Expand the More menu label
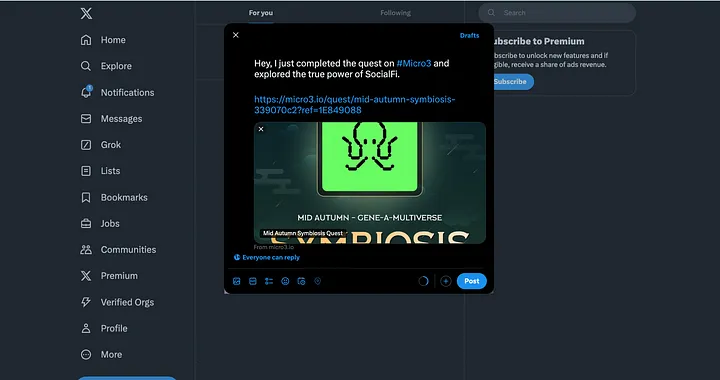 (112, 354)
